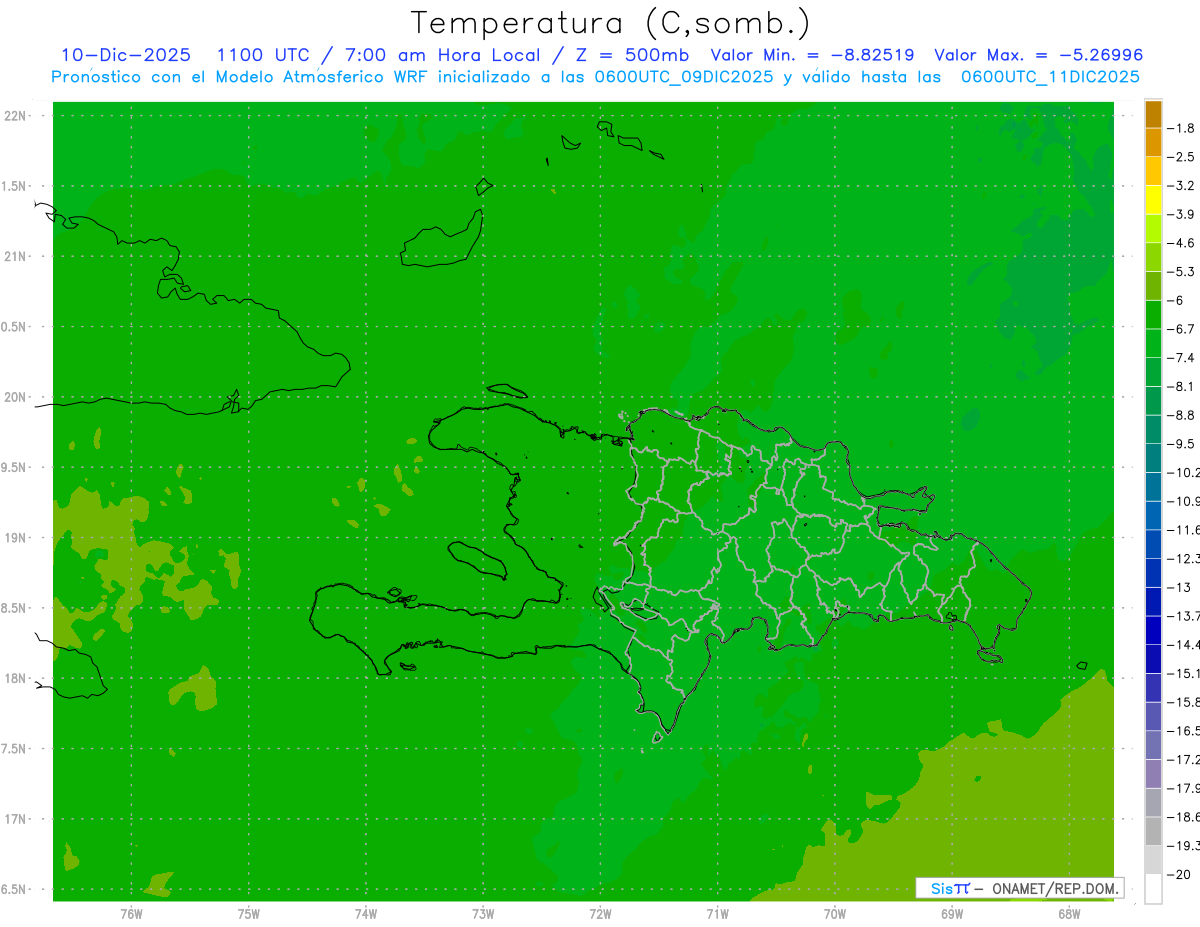Click the -1.8 legend value

pyautogui.click(x=1182, y=128)
